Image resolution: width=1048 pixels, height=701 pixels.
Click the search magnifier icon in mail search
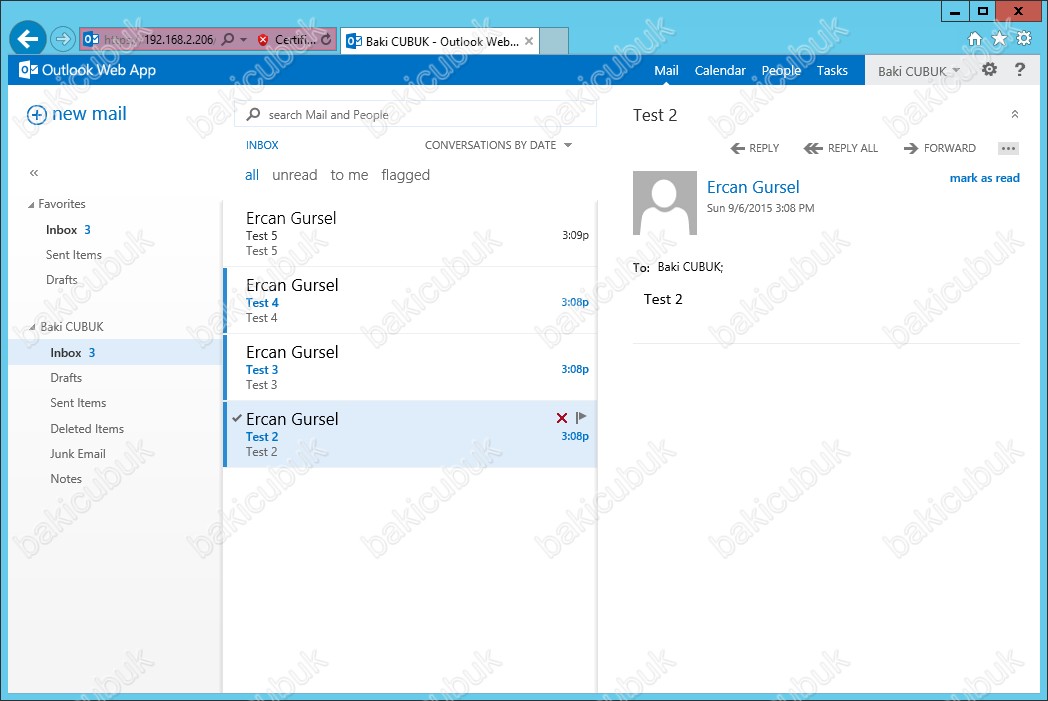point(253,114)
